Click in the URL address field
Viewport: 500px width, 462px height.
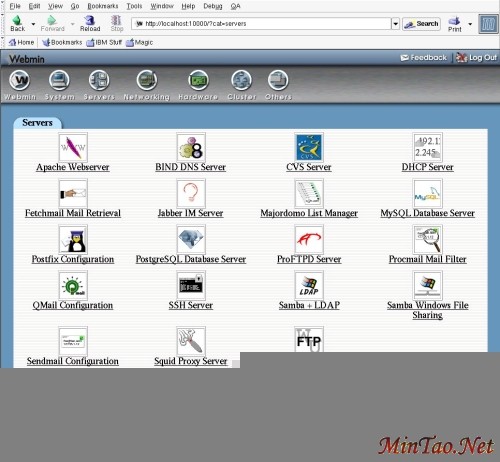(261, 24)
